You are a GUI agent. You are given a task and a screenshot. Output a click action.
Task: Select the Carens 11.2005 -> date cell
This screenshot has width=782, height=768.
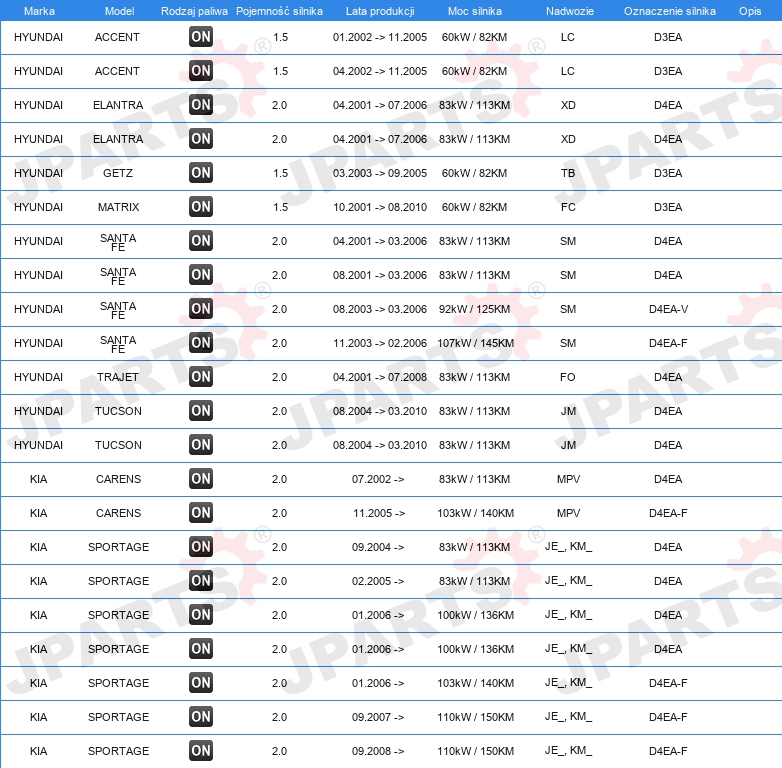tap(379, 513)
